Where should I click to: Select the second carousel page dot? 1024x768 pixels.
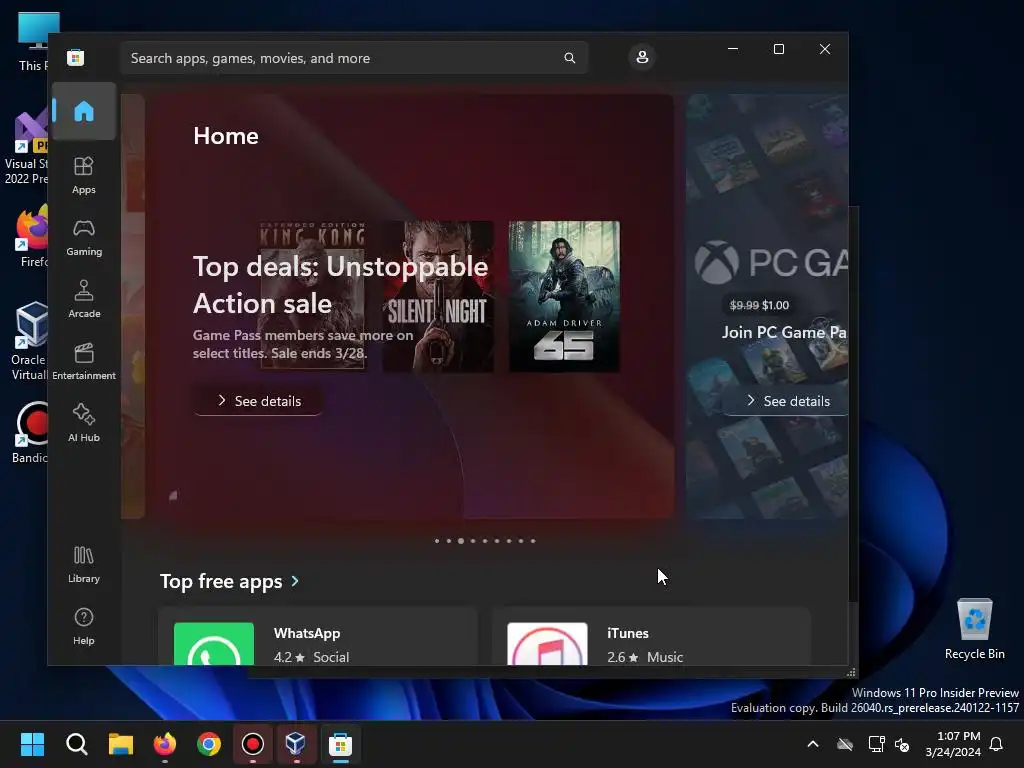tap(449, 541)
